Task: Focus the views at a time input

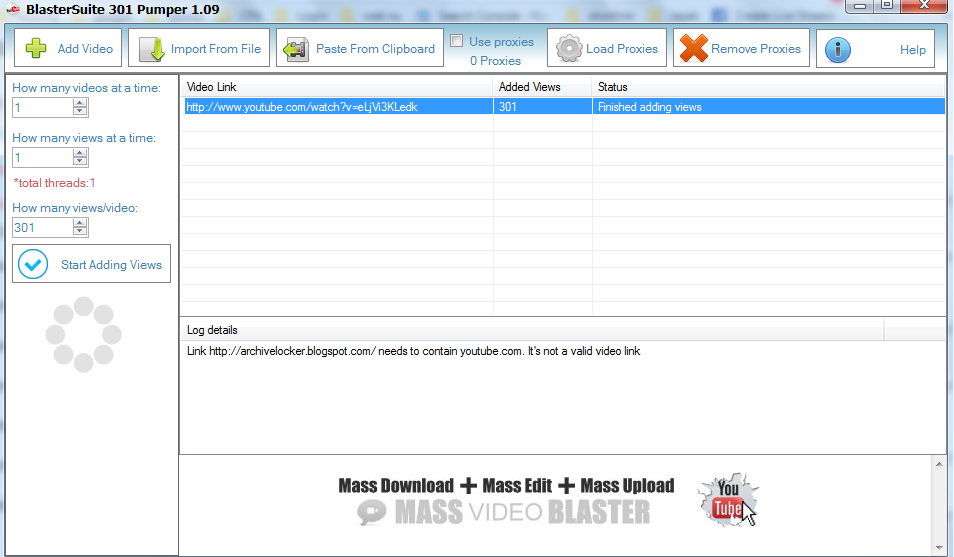Action: pyautogui.click(x=42, y=158)
